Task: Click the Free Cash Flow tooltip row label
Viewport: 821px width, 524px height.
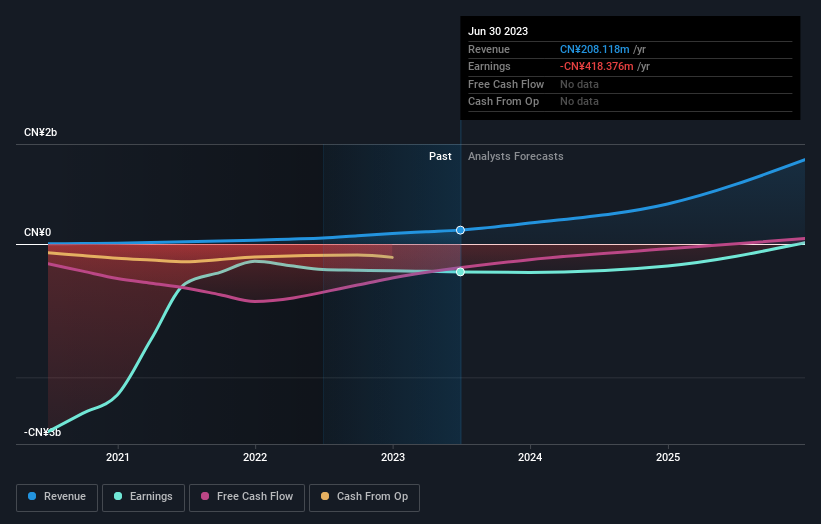Action: [506, 84]
